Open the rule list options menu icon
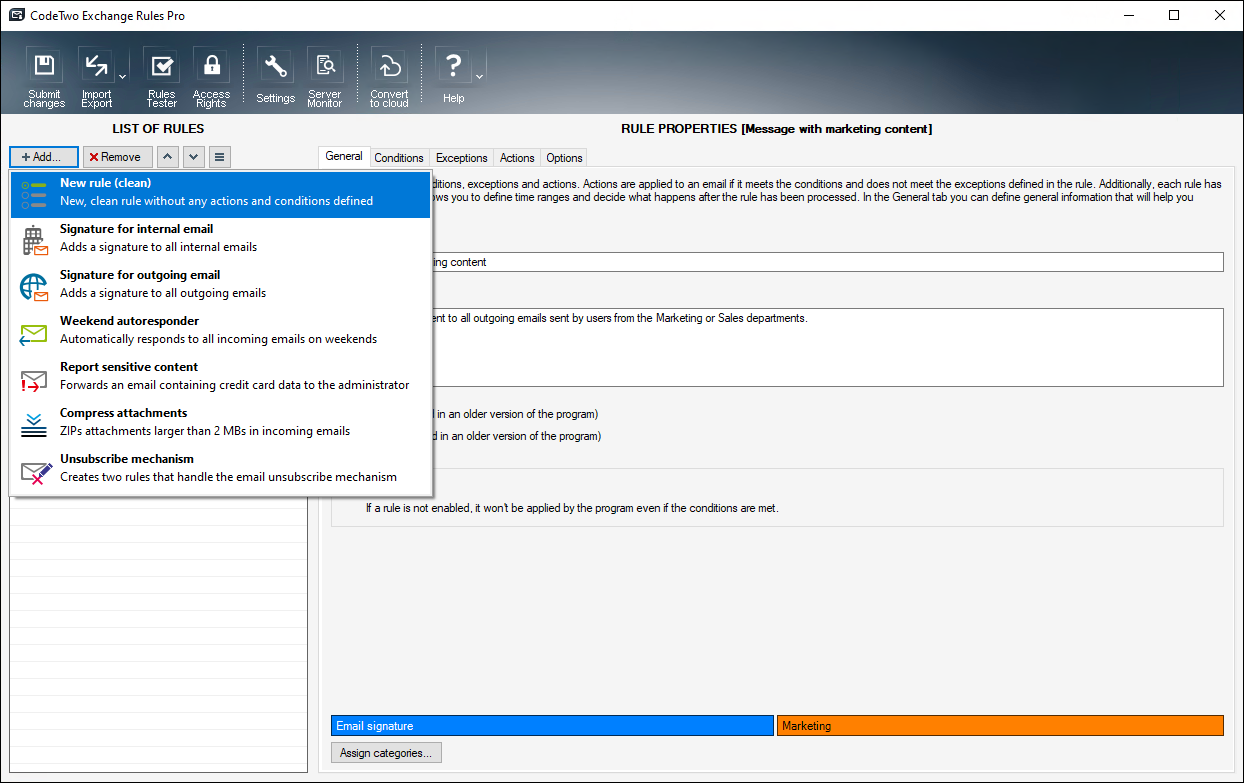1244x783 pixels. coord(220,157)
